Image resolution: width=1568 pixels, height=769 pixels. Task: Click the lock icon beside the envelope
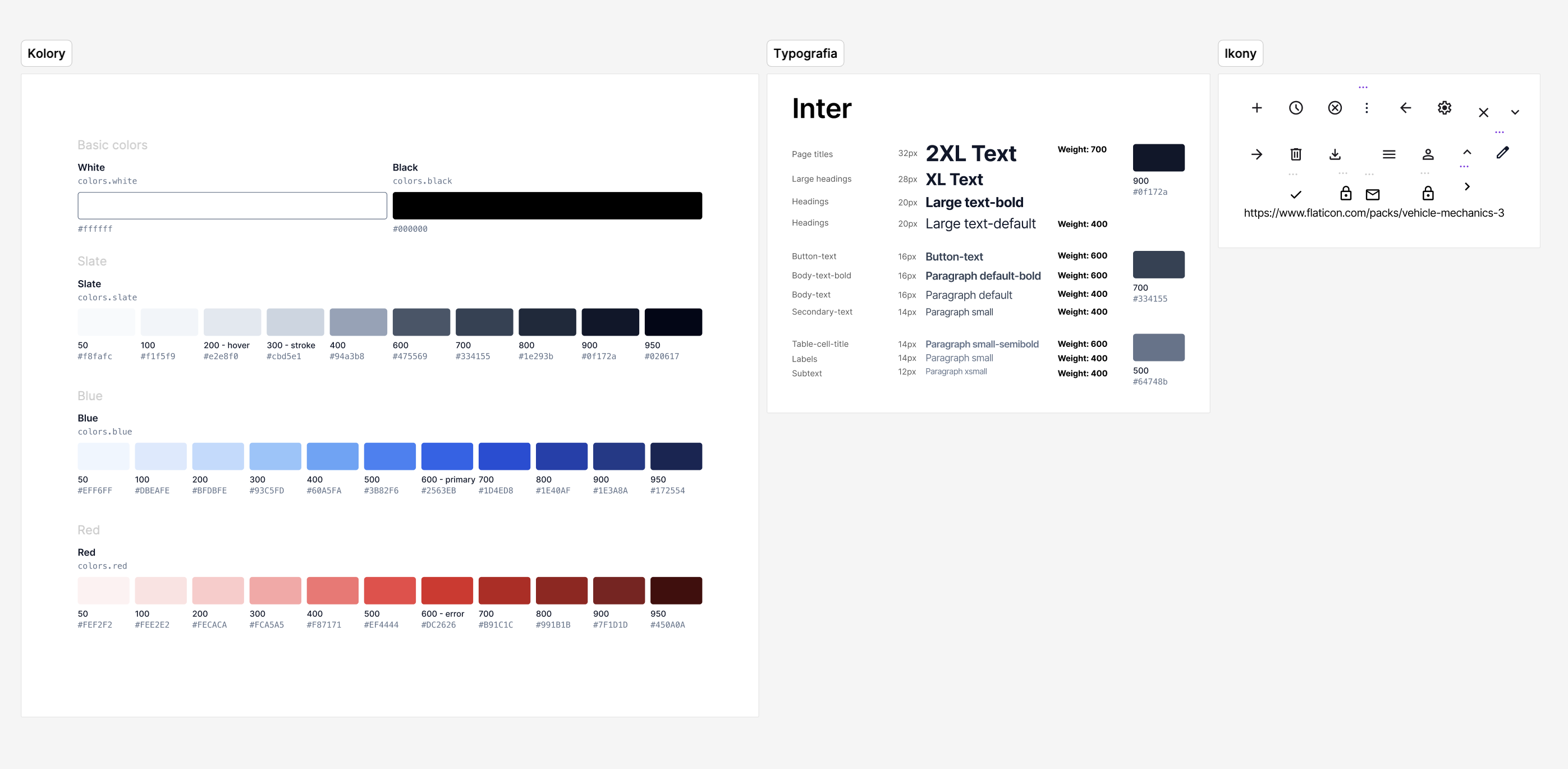[x=1346, y=194]
